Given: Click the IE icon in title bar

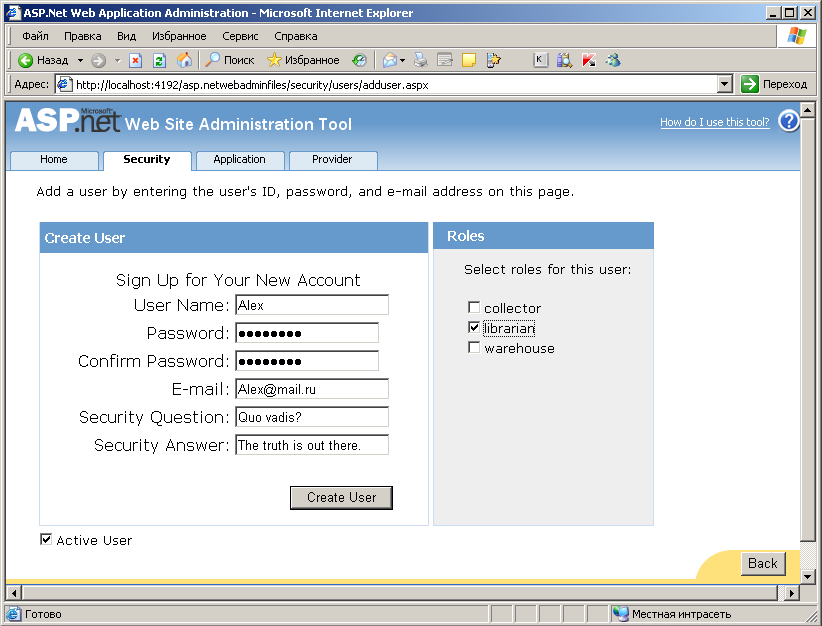Looking at the screenshot, I should 13,13.
